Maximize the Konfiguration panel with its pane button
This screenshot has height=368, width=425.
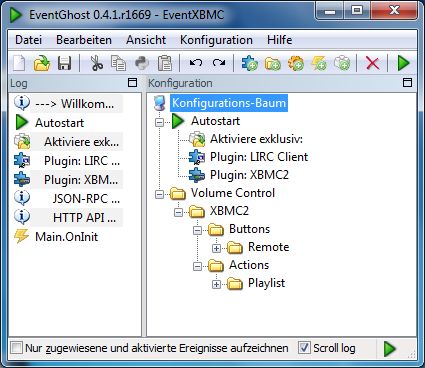pyautogui.click(x=407, y=83)
